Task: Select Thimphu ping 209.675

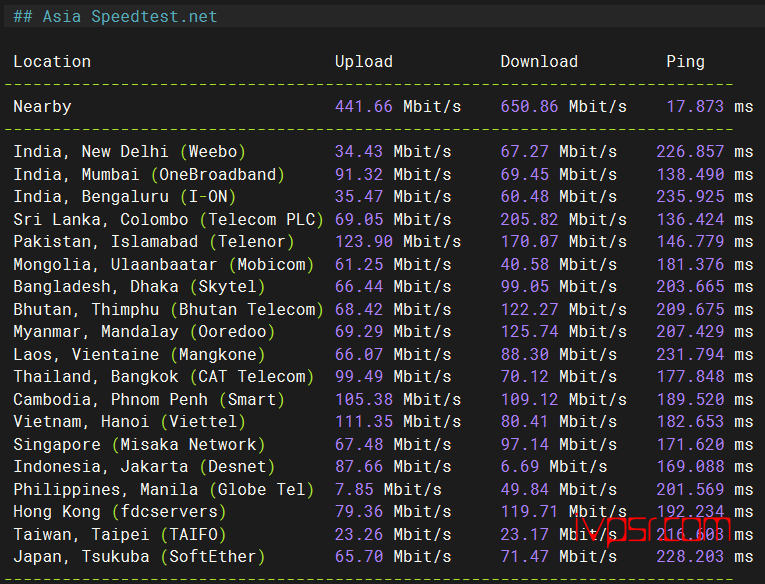Action: (x=690, y=309)
